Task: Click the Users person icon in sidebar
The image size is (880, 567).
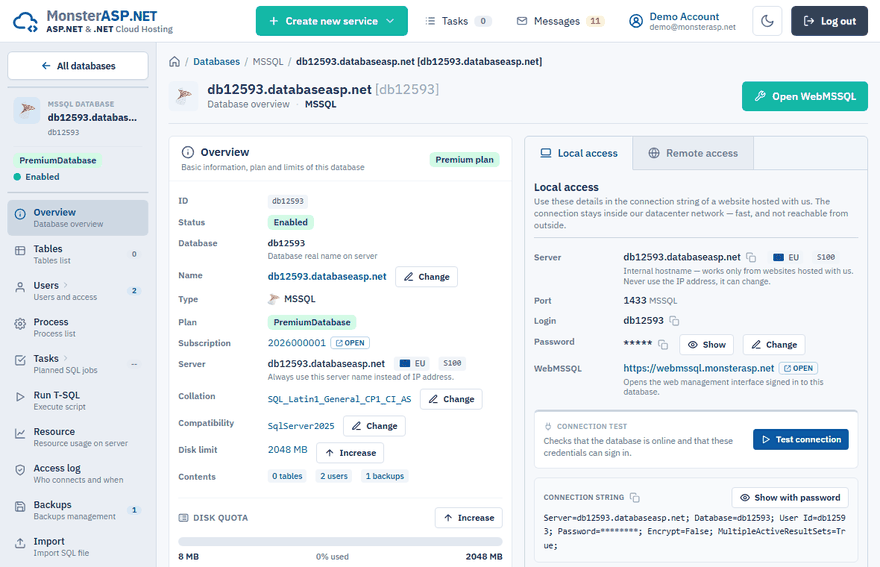Action: (x=20, y=287)
